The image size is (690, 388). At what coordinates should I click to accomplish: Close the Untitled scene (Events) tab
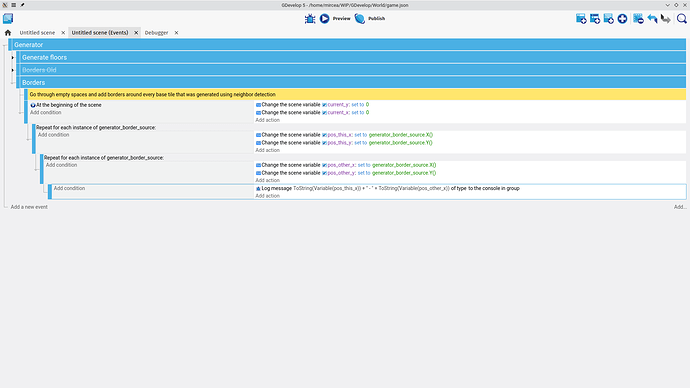pyautogui.click(x=136, y=33)
